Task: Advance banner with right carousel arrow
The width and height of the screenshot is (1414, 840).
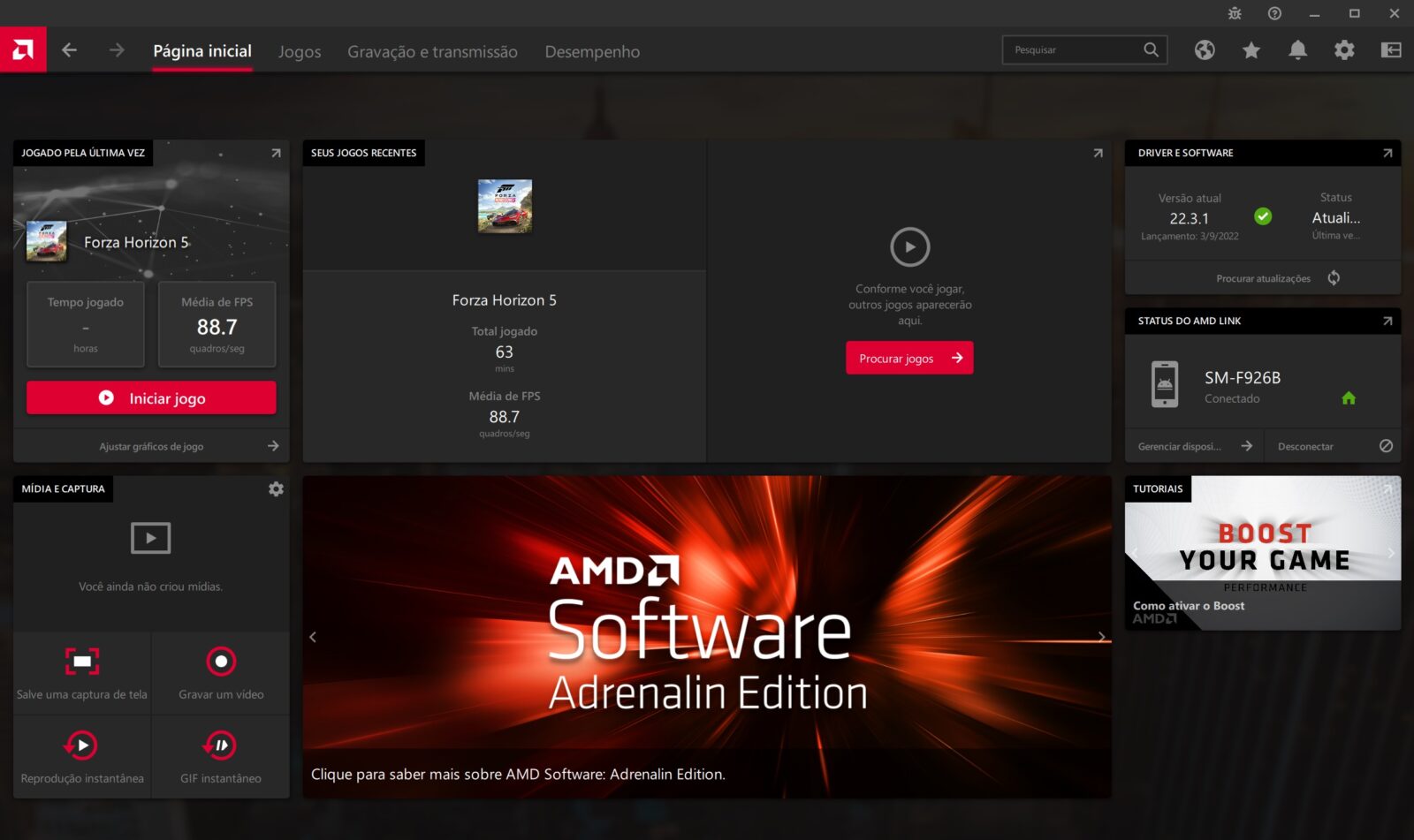Action: (1101, 637)
